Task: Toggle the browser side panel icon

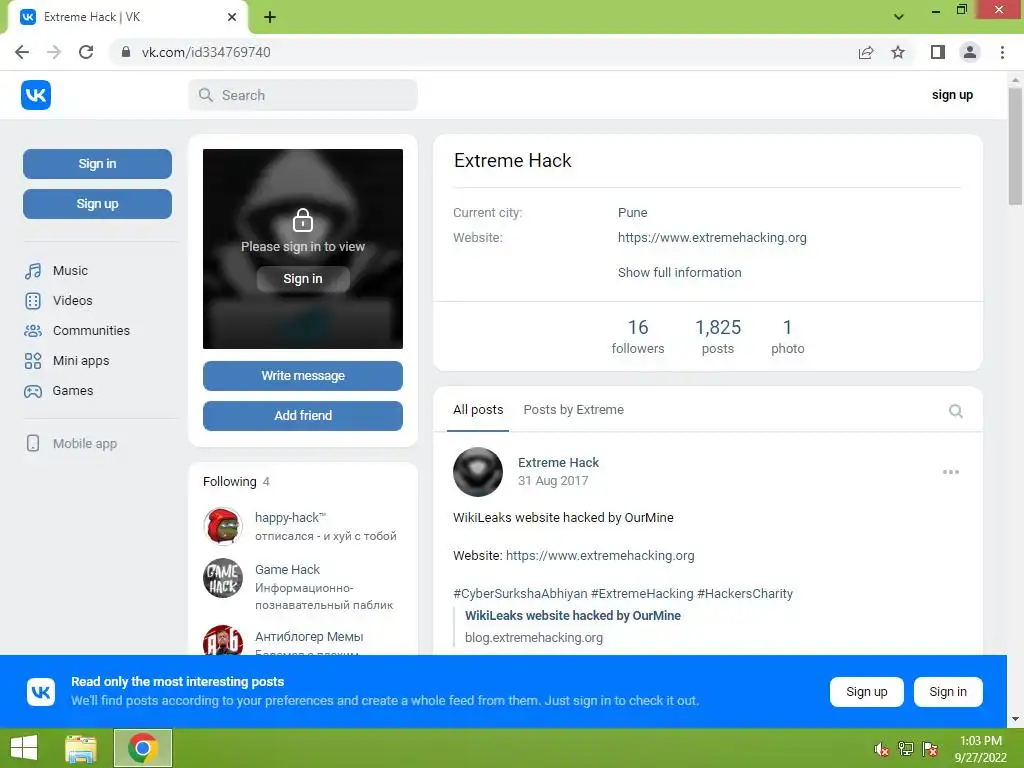Action: 938,52
